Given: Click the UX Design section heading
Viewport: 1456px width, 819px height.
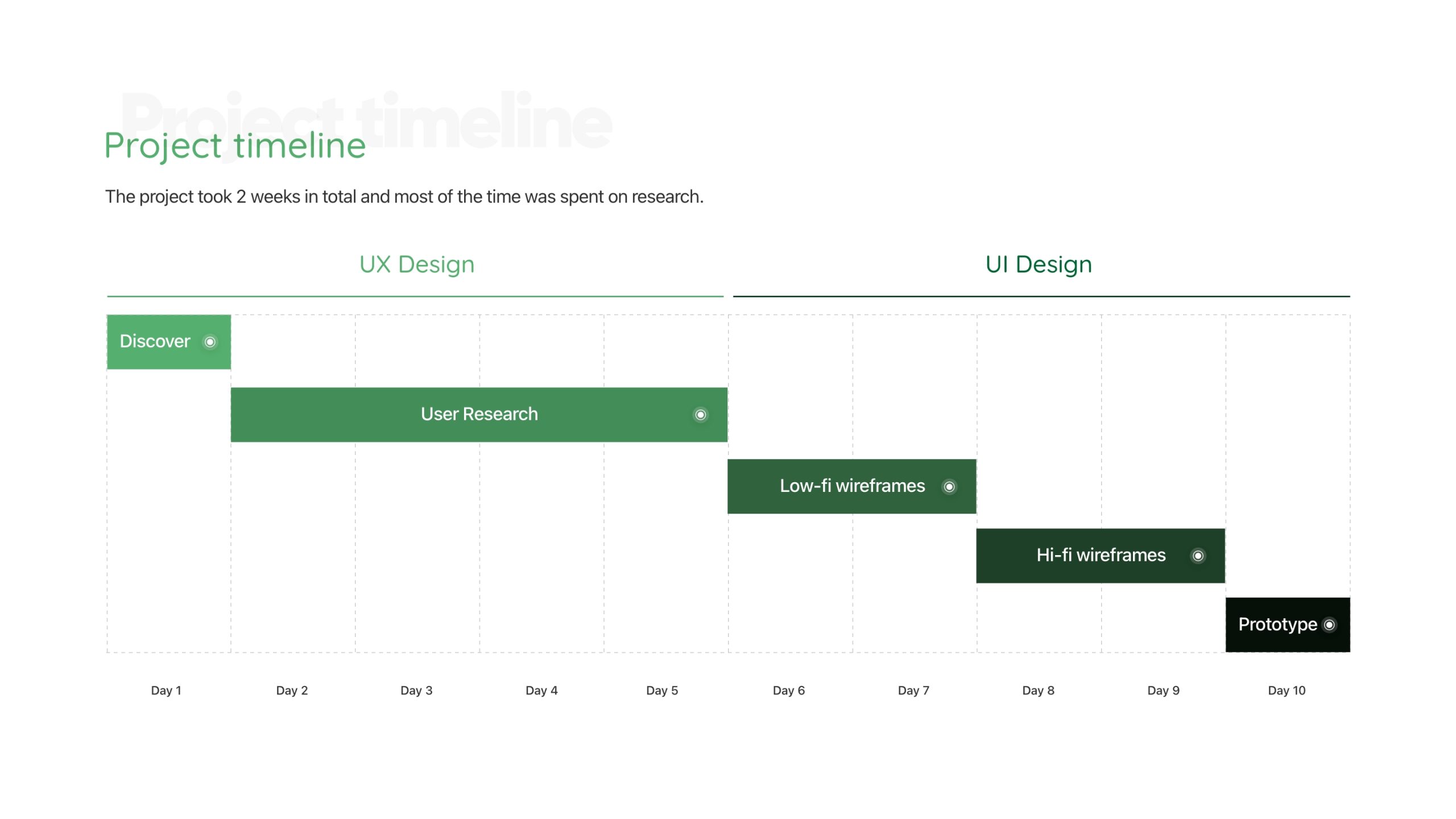Looking at the screenshot, I should click(x=416, y=264).
